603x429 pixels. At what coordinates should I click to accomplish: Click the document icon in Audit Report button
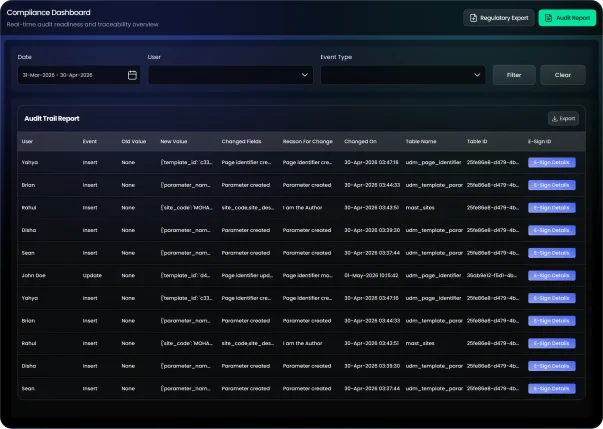pyautogui.click(x=548, y=18)
